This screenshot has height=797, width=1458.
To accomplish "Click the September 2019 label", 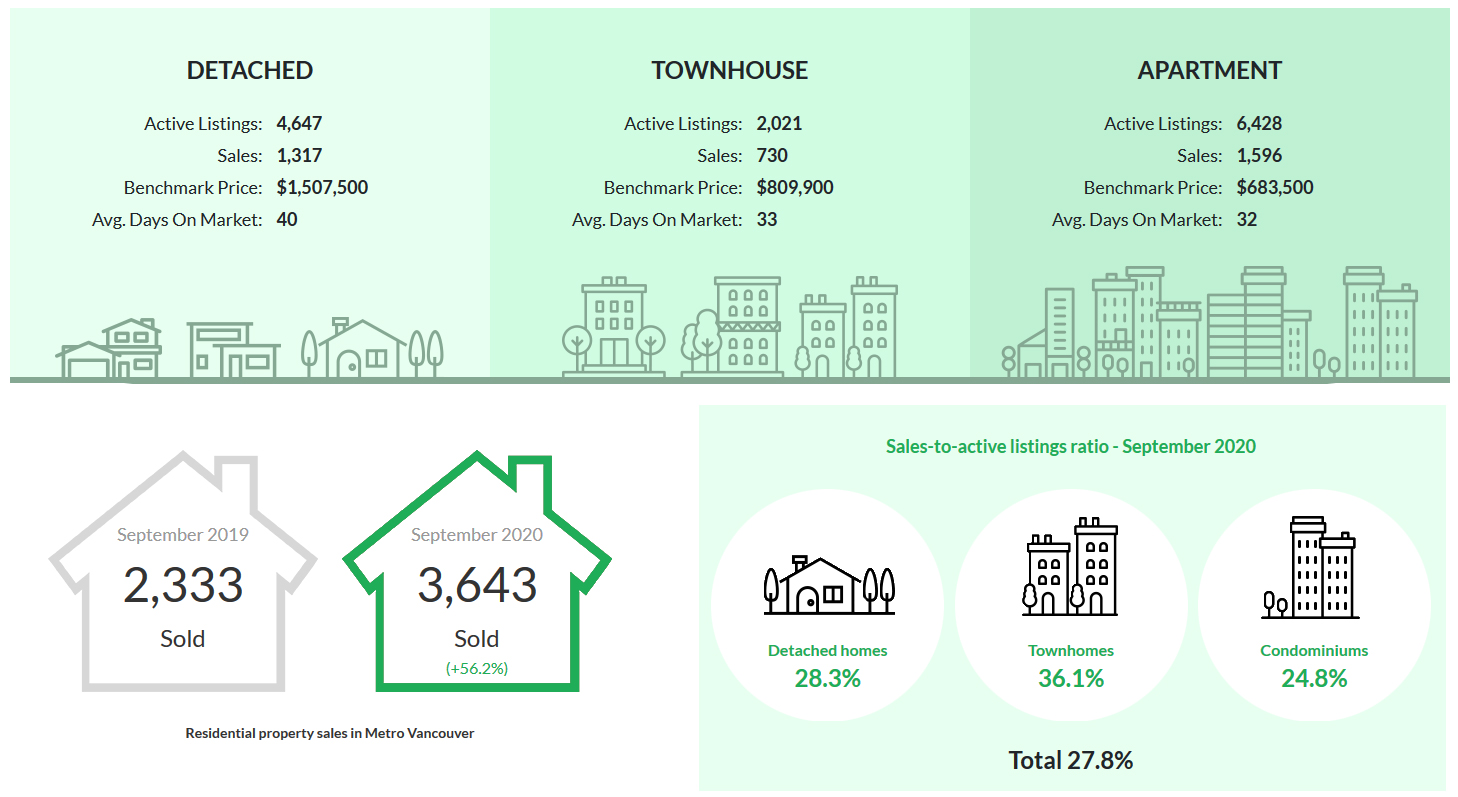I will tap(183, 535).
